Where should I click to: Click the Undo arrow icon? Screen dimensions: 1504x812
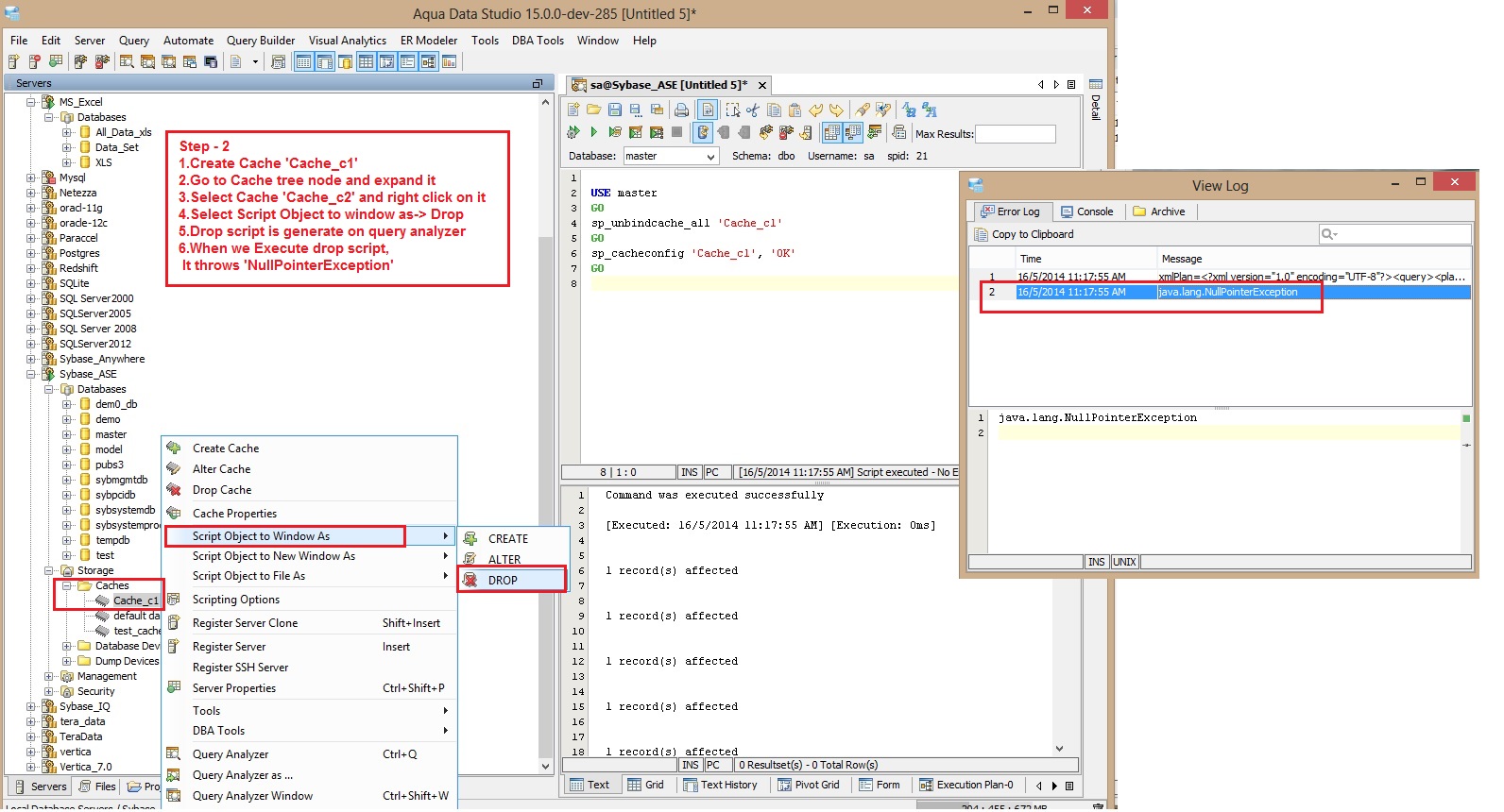(816, 110)
